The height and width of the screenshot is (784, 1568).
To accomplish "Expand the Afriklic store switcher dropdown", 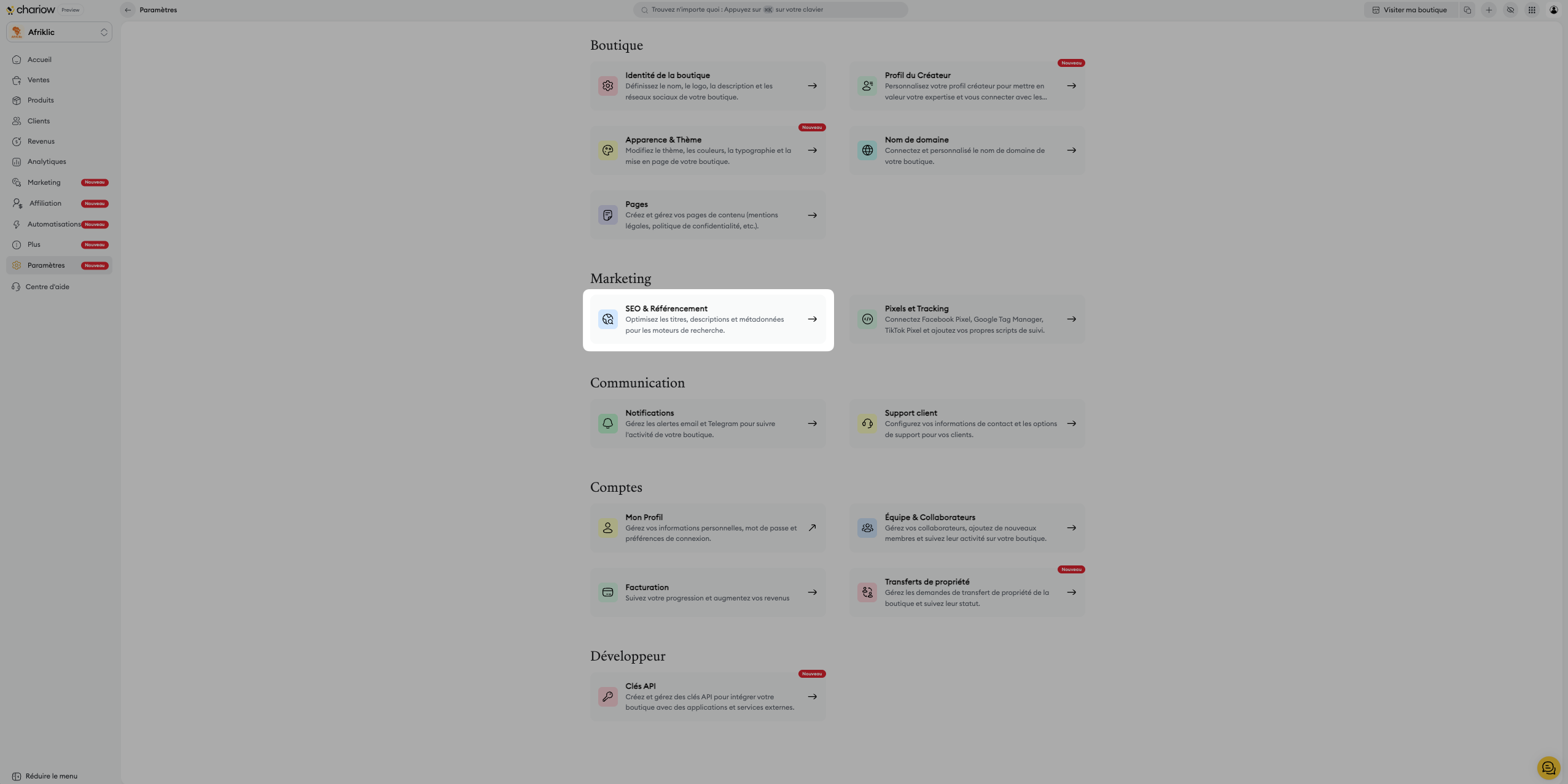I will pos(59,32).
